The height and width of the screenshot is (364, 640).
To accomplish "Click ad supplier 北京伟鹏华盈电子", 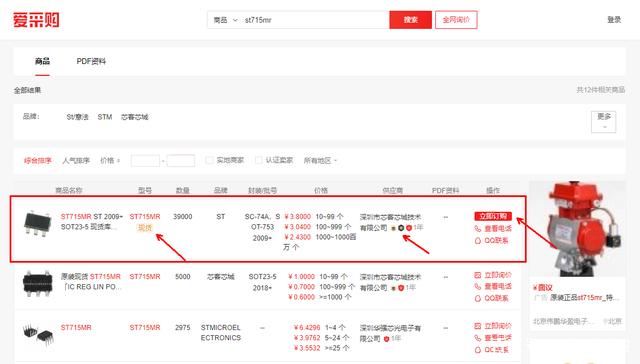I will 563,322.
